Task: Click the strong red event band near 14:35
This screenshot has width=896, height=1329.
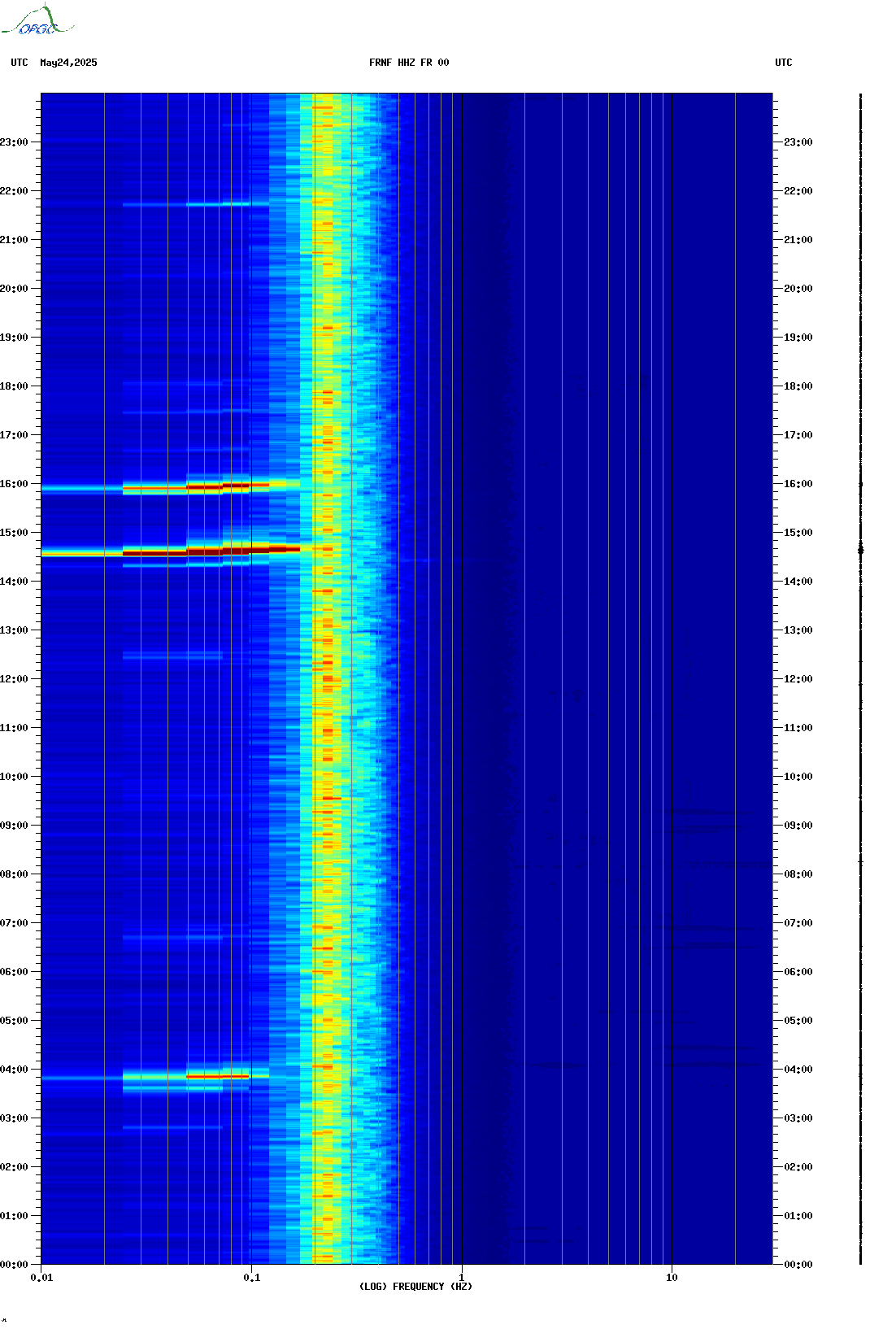Action: tap(171, 551)
